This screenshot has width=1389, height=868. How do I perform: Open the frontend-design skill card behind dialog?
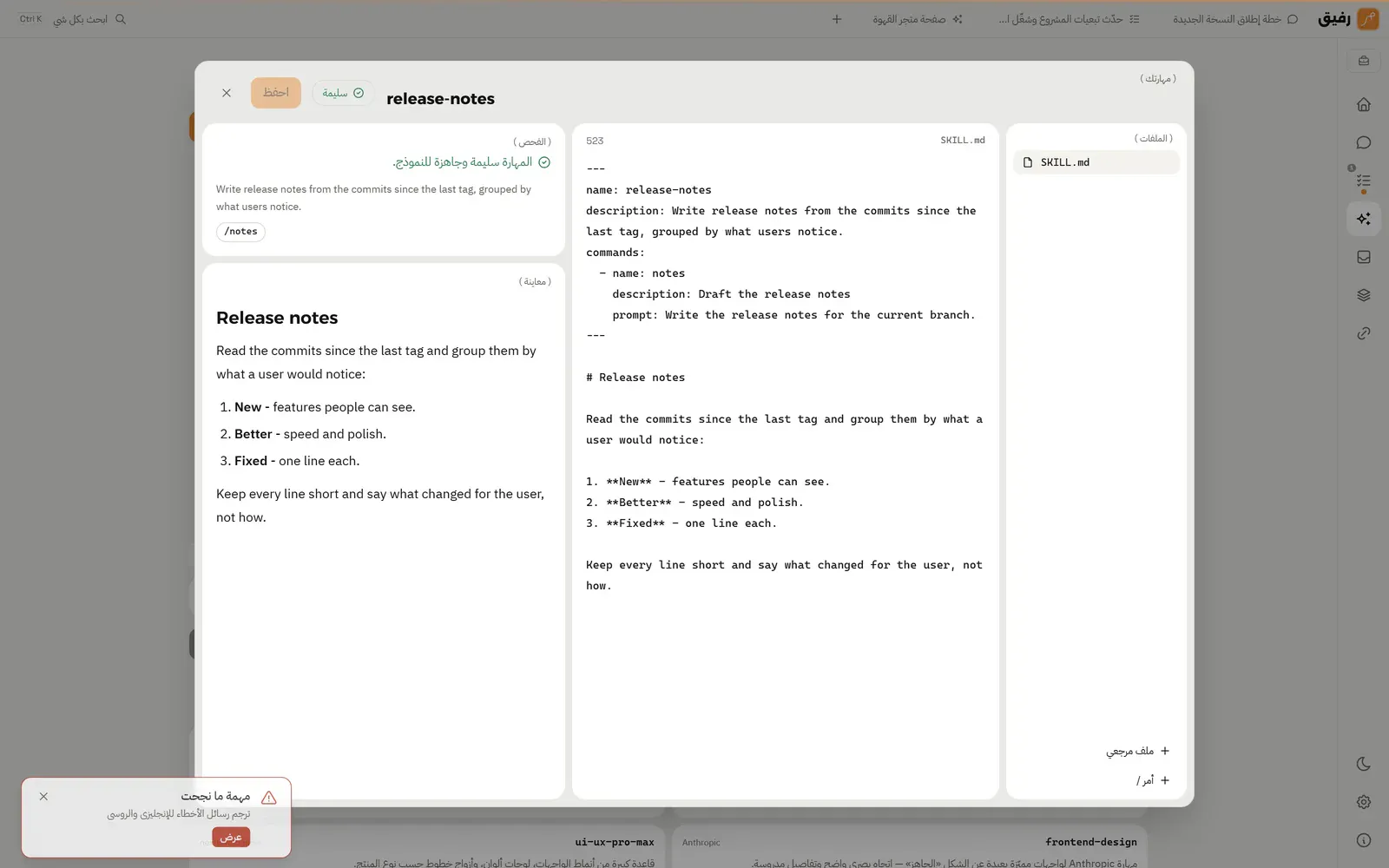(909, 846)
